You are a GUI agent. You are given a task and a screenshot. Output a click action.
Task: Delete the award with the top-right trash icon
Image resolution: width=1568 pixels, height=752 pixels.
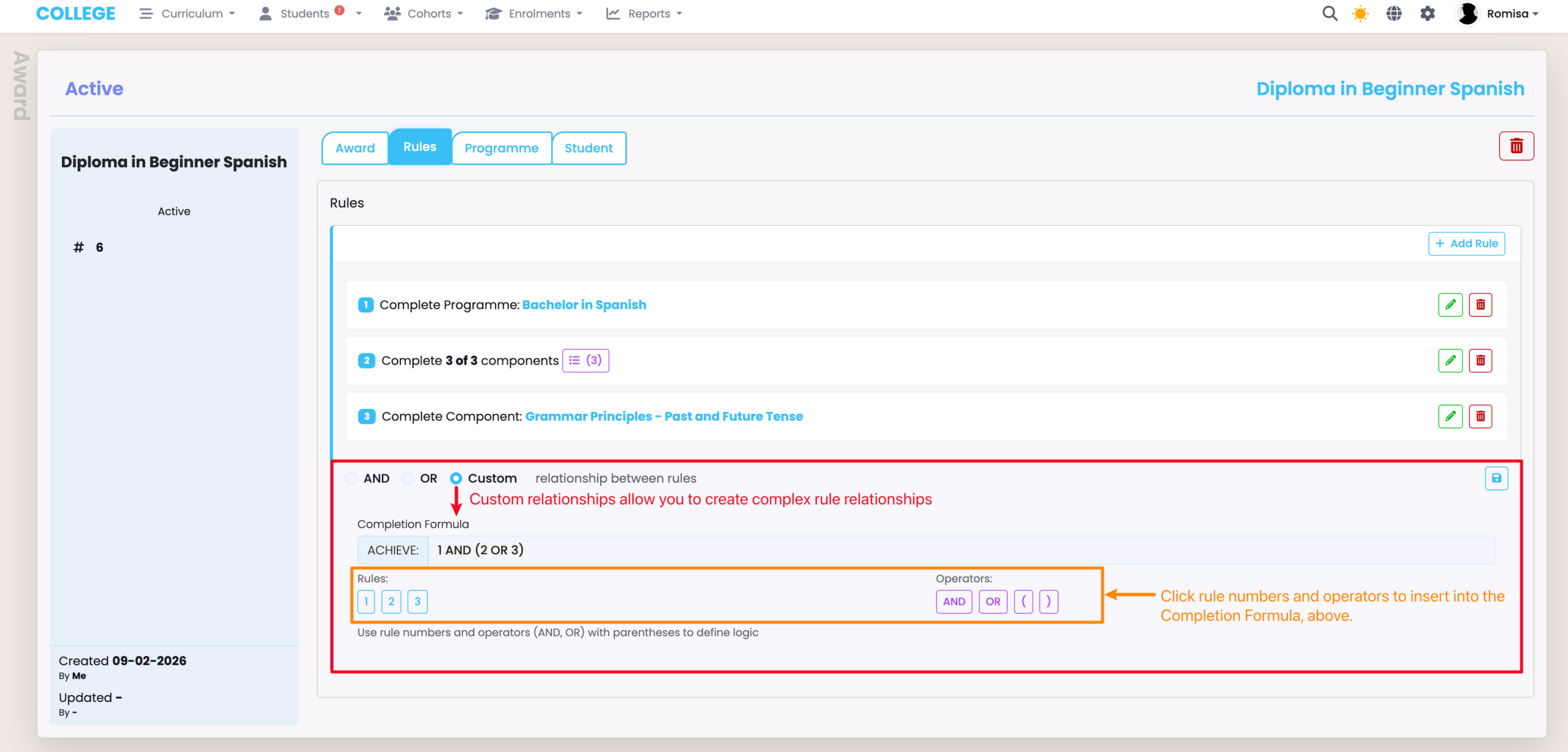pyautogui.click(x=1516, y=146)
